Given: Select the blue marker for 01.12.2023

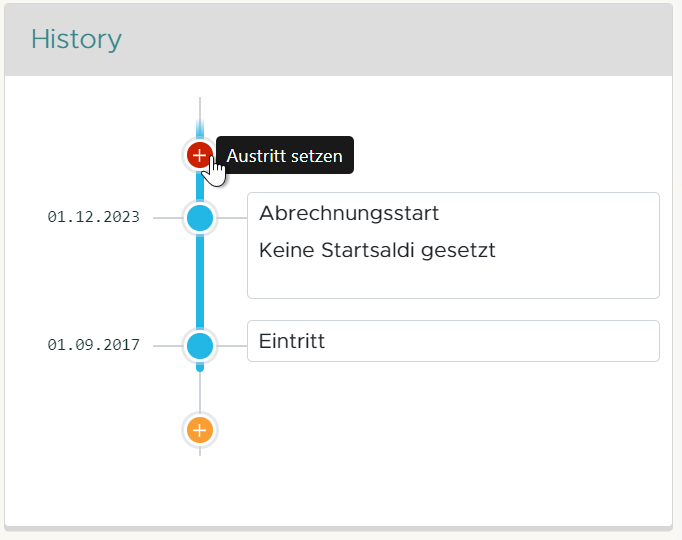Looking at the screenshot, I should click(x=200, y=217).
